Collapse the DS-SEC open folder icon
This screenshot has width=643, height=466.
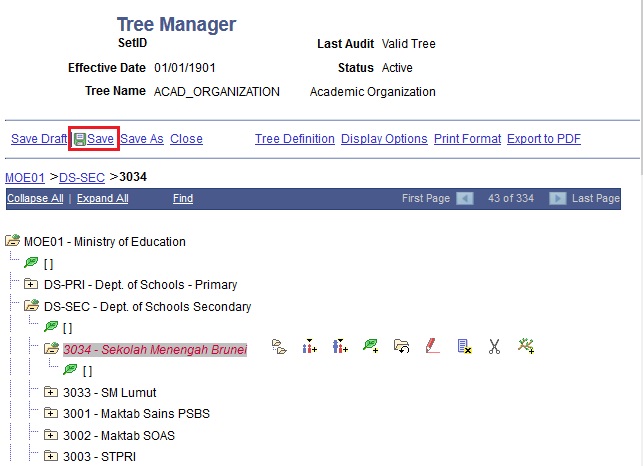pyautogui.click(x=32, y=305)
